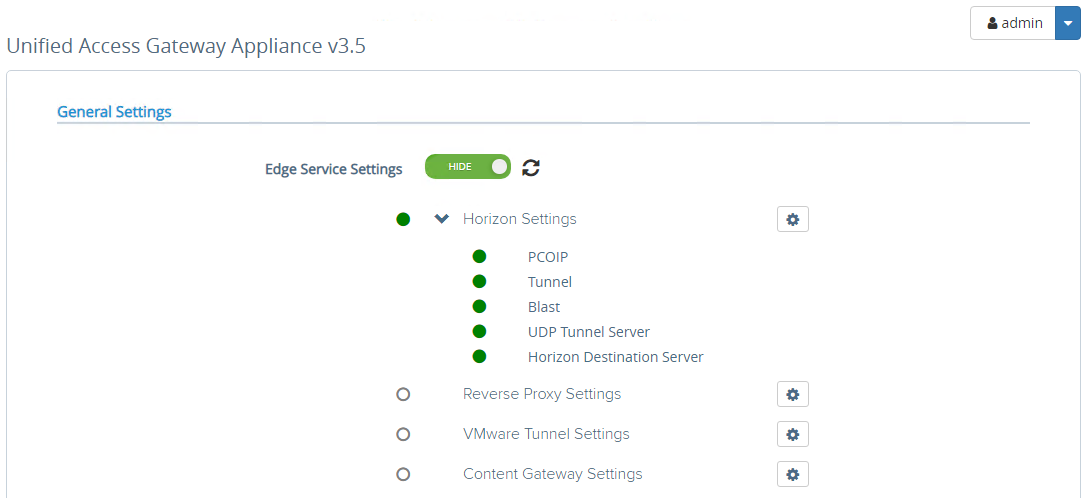The image size is (1089, 498).
Task: Open VMware Tunnel Settings gear icon
Action: pos(792,434)
